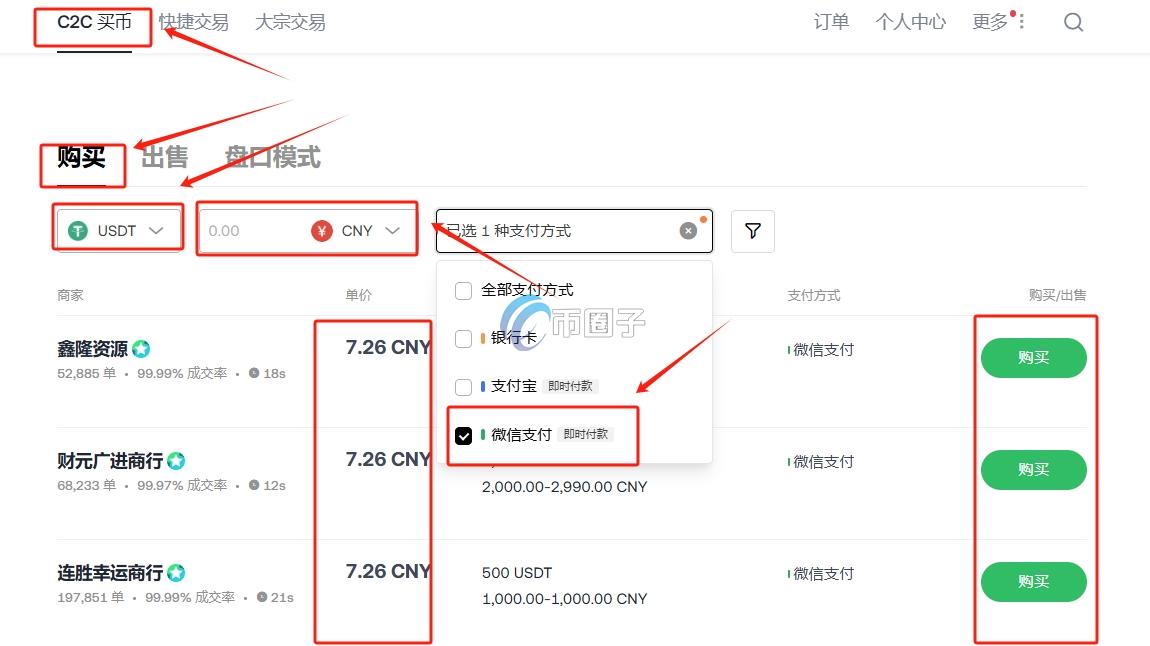
Task: Check the 银行卡 payment option
Action: [463, 338]
